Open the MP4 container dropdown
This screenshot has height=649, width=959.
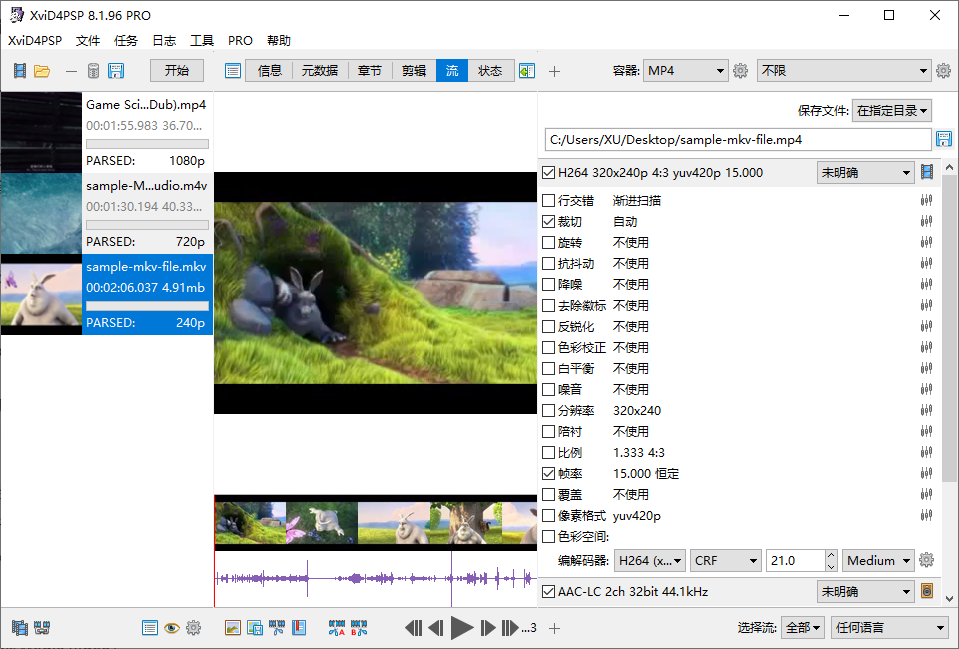685,70
